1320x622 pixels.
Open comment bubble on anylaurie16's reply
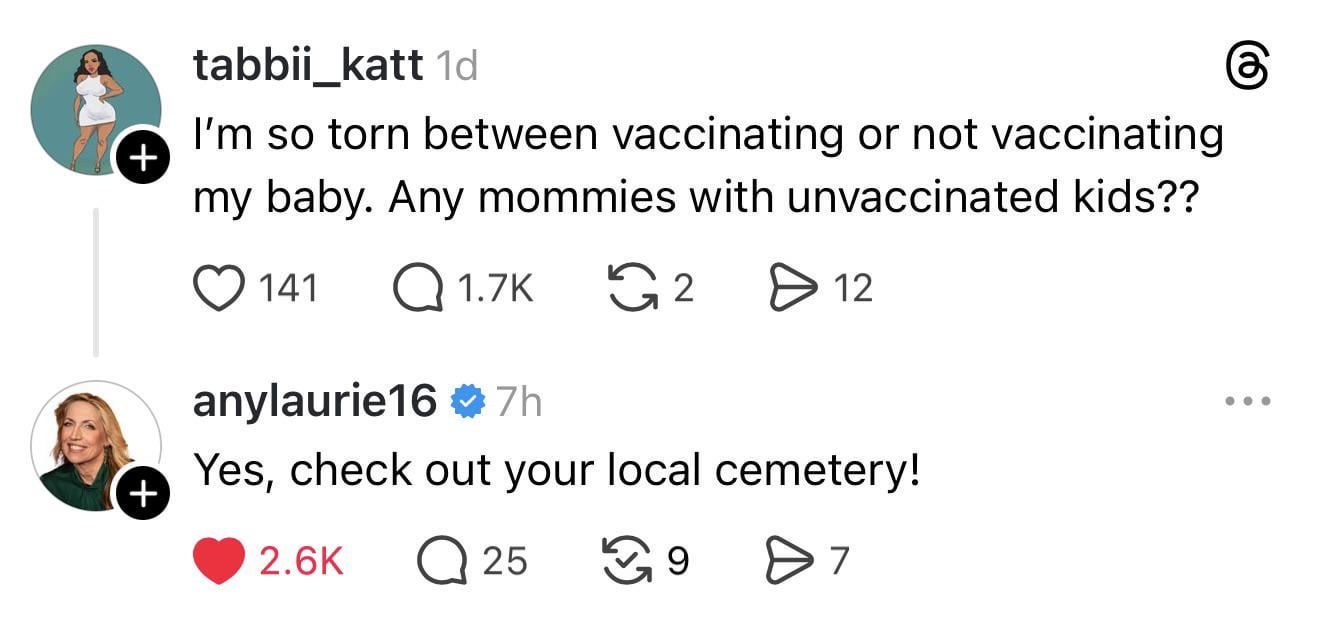[443, 560]
